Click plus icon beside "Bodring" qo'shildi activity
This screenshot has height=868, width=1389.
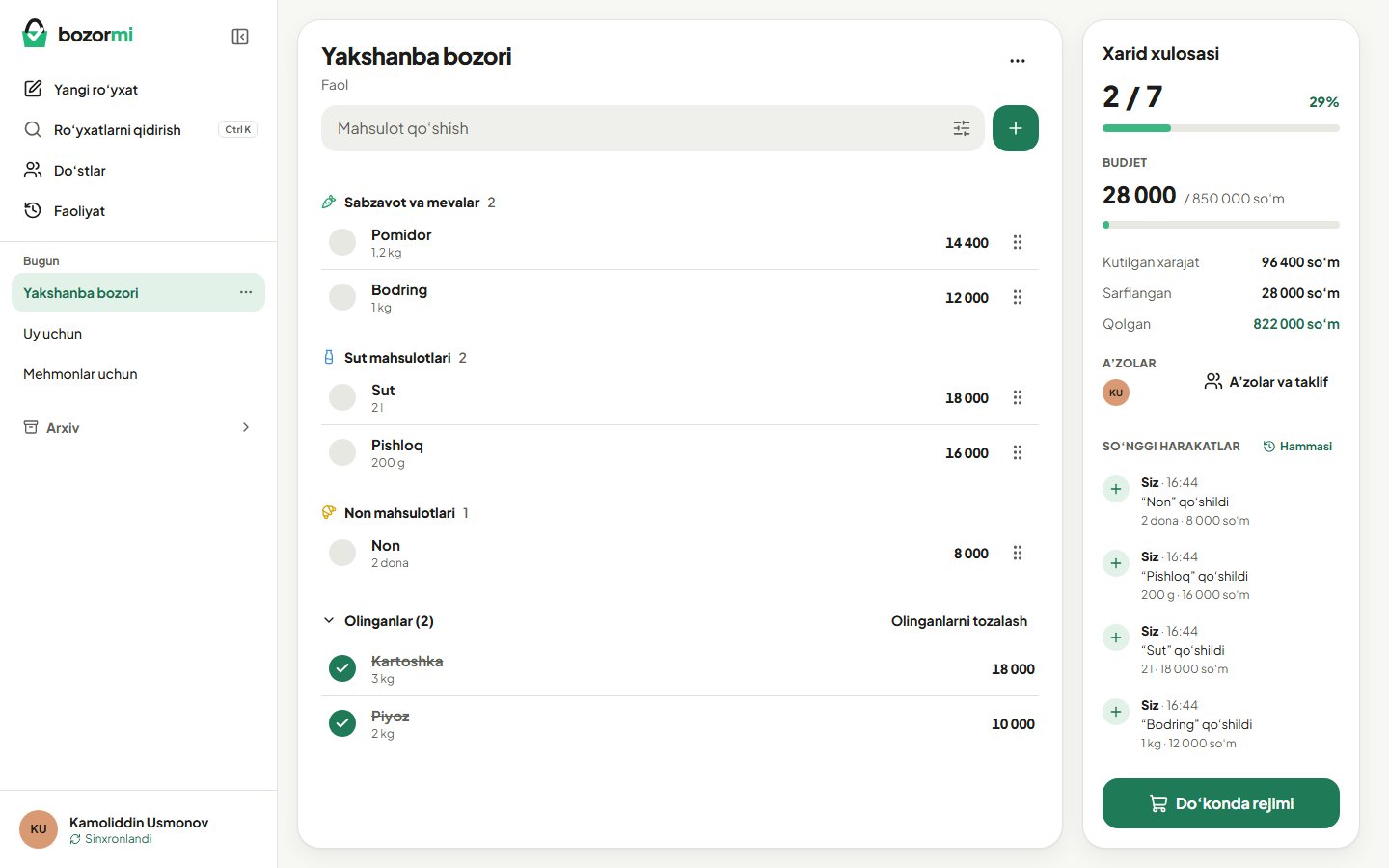[x=1116, y=712]
